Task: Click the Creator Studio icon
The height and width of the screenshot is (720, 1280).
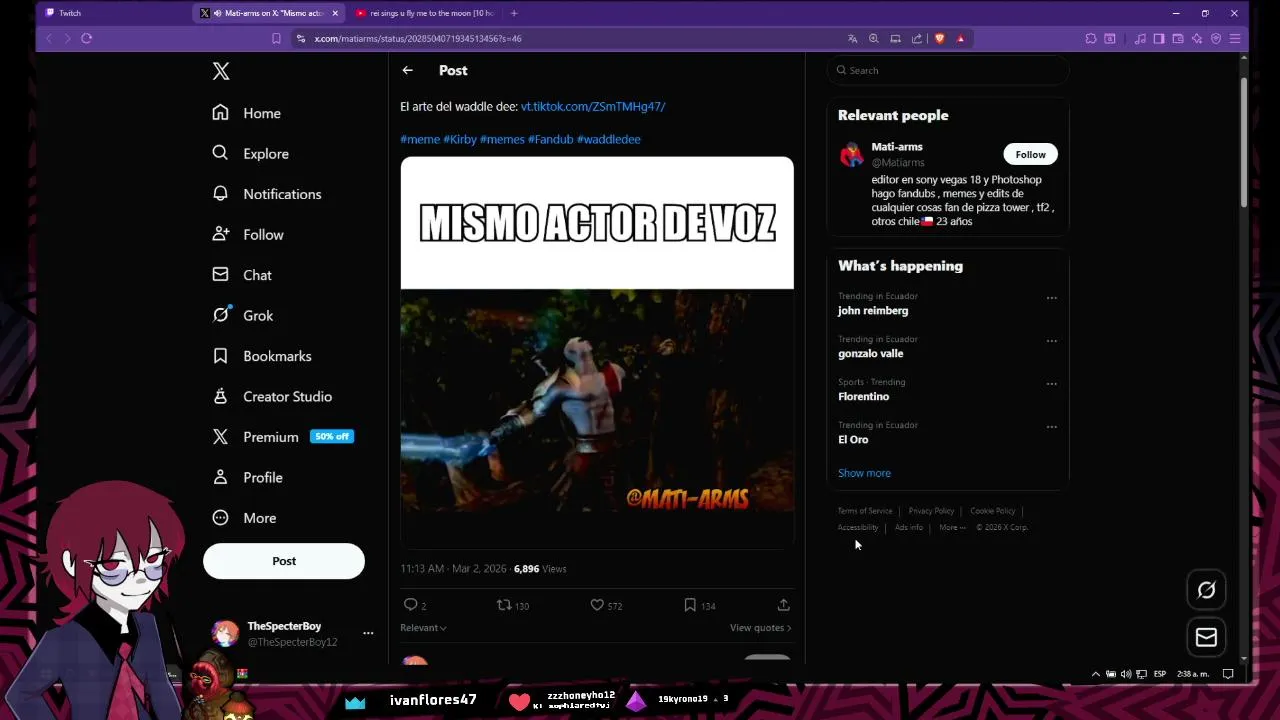Action: point(221,397)
